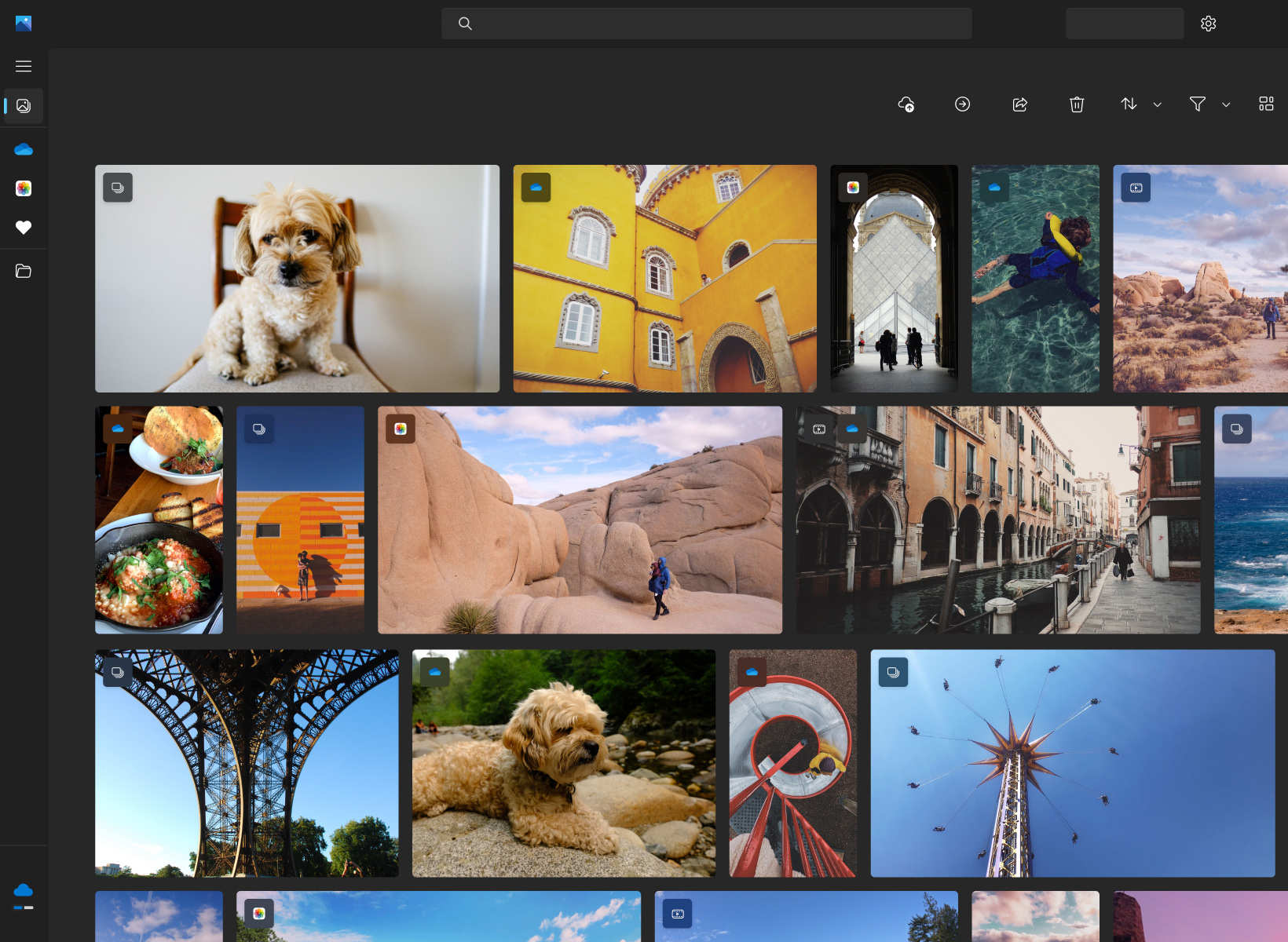Click the device badge on the orange wall photo
Viewport: 1288px width, 942px height.
tap(259, 429)
